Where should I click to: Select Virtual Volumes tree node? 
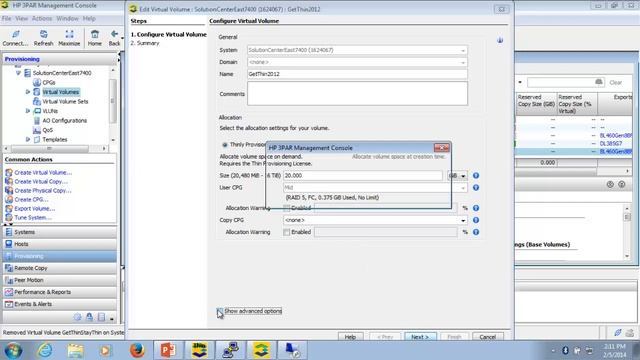pos(61,92)
